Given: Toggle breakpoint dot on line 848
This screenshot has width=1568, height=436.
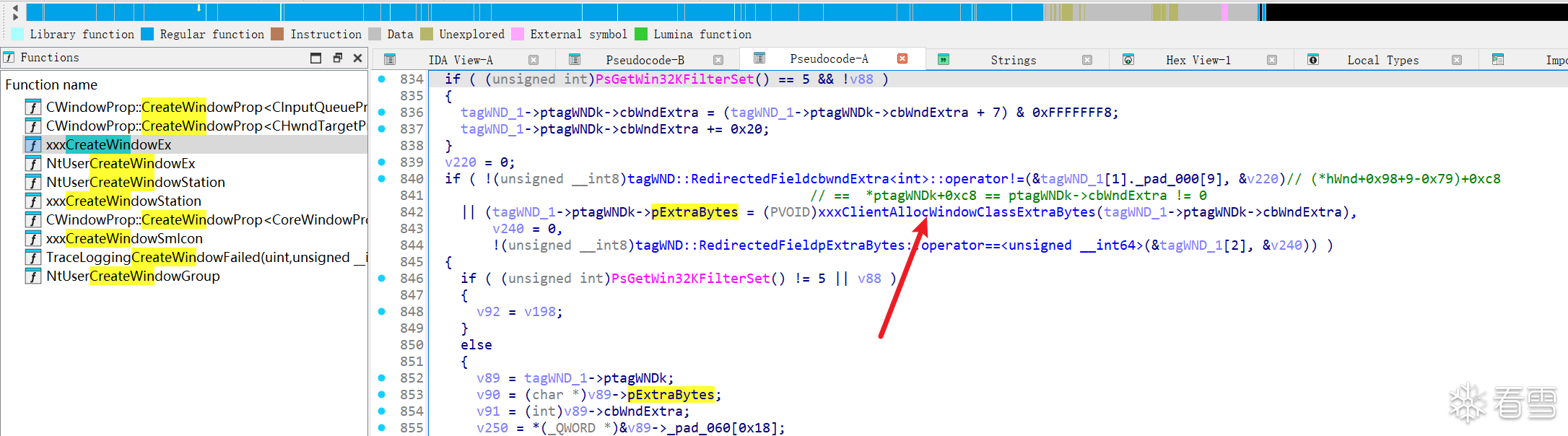Looking at the screenshot, I should coord(382,311).
